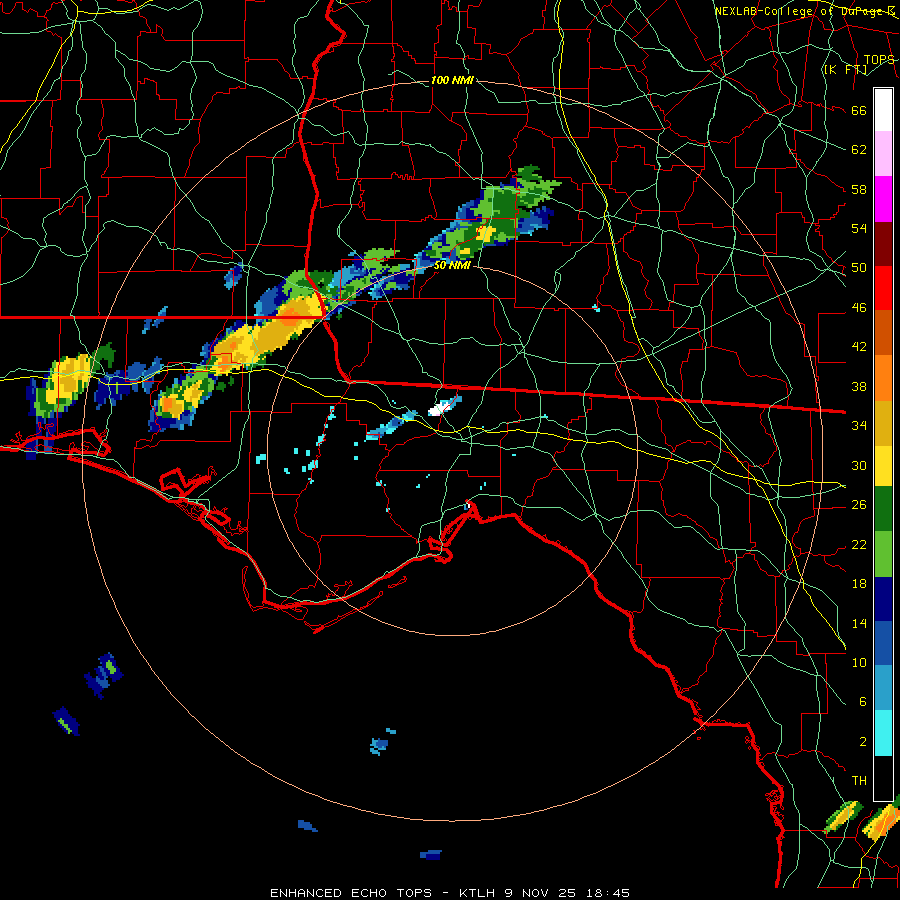Image resolution: width=900 pixels, height=900 pixels.
Task: Click the '[K FT]' units label
Action: pos(845,69)
